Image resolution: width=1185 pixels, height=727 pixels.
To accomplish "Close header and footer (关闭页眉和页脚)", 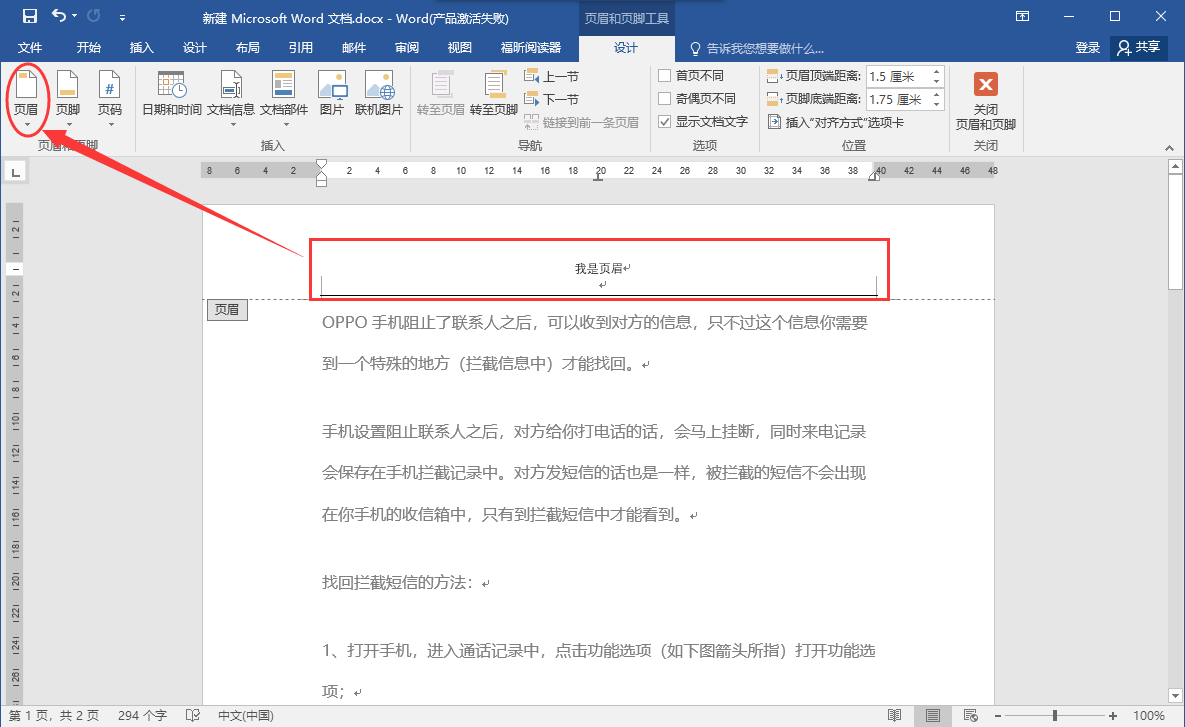I will 985,102.
